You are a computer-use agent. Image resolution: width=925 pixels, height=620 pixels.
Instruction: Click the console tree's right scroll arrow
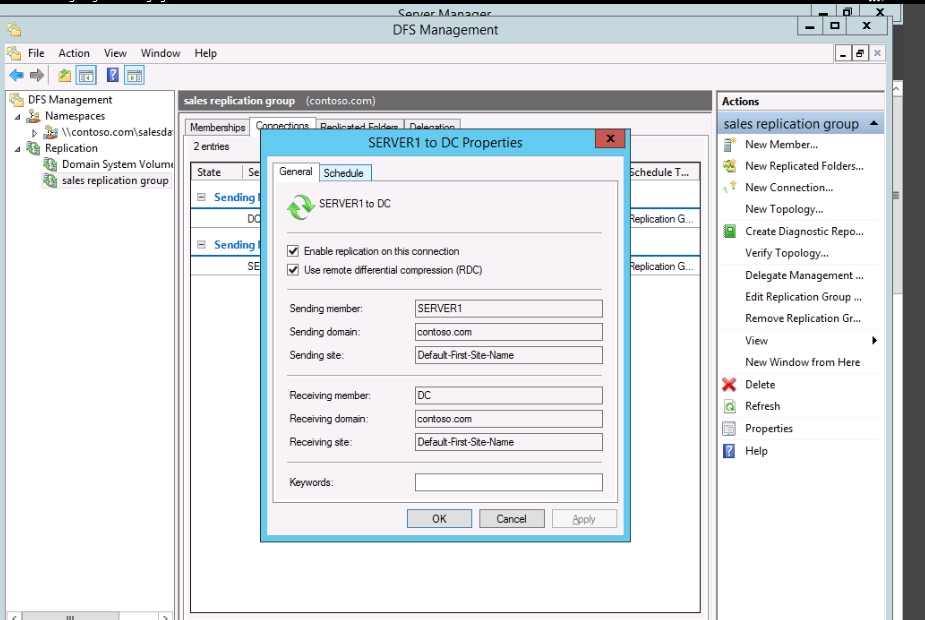pos(165,616)
